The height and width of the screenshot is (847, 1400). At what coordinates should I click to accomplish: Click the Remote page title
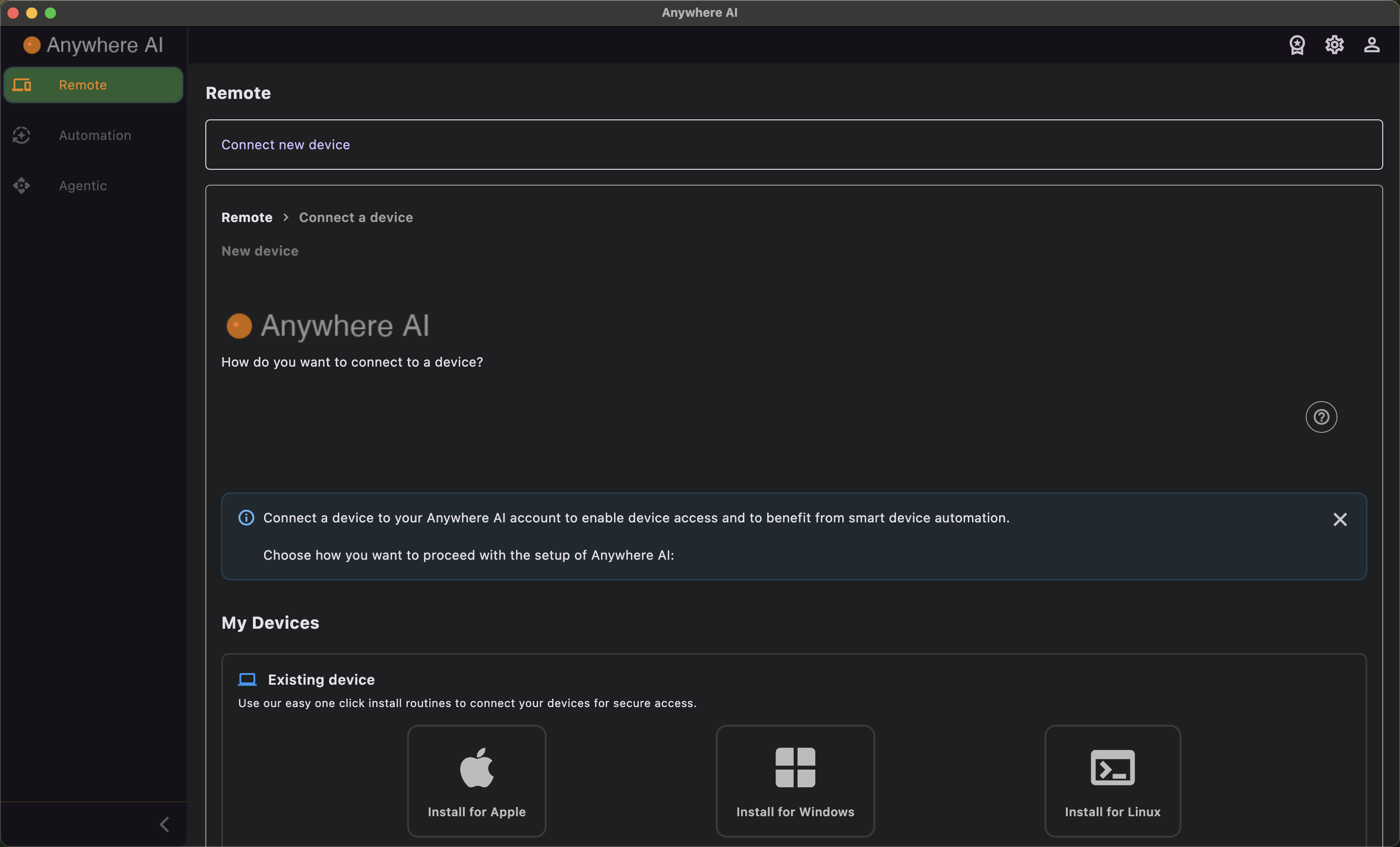238,93
